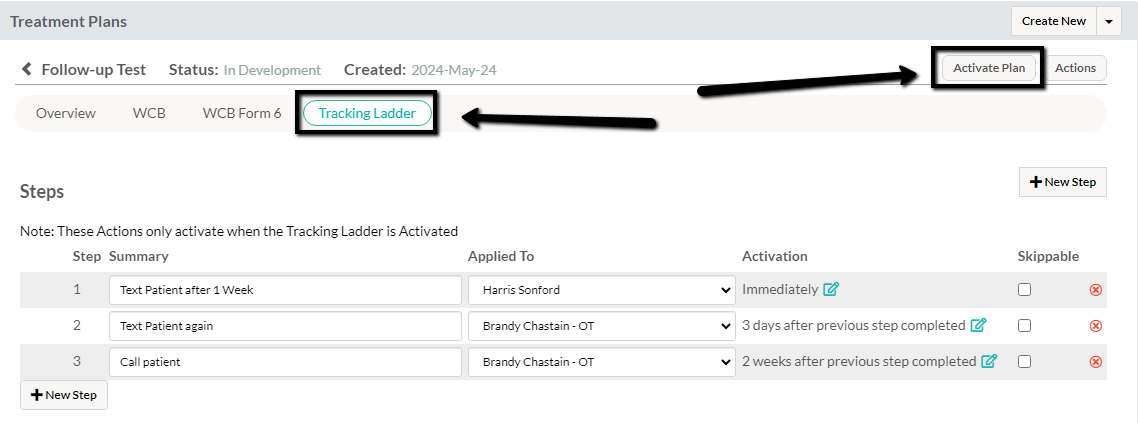Open the WCB Form 6 tab
1138x423 pixels.
click(x=242, y=113)
